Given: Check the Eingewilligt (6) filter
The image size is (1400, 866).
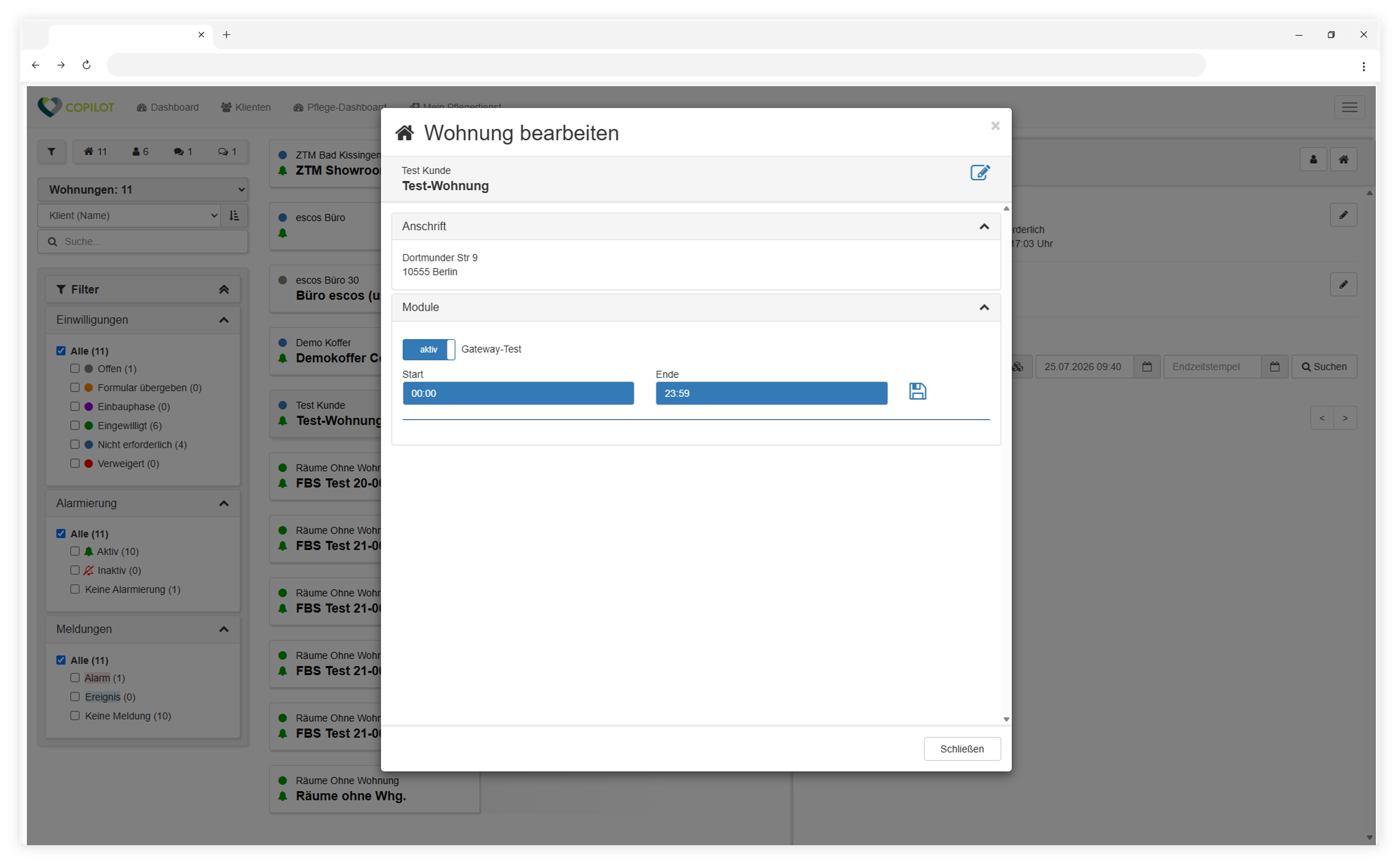Looking at the screenshot, I should click(x=74, y=425).
